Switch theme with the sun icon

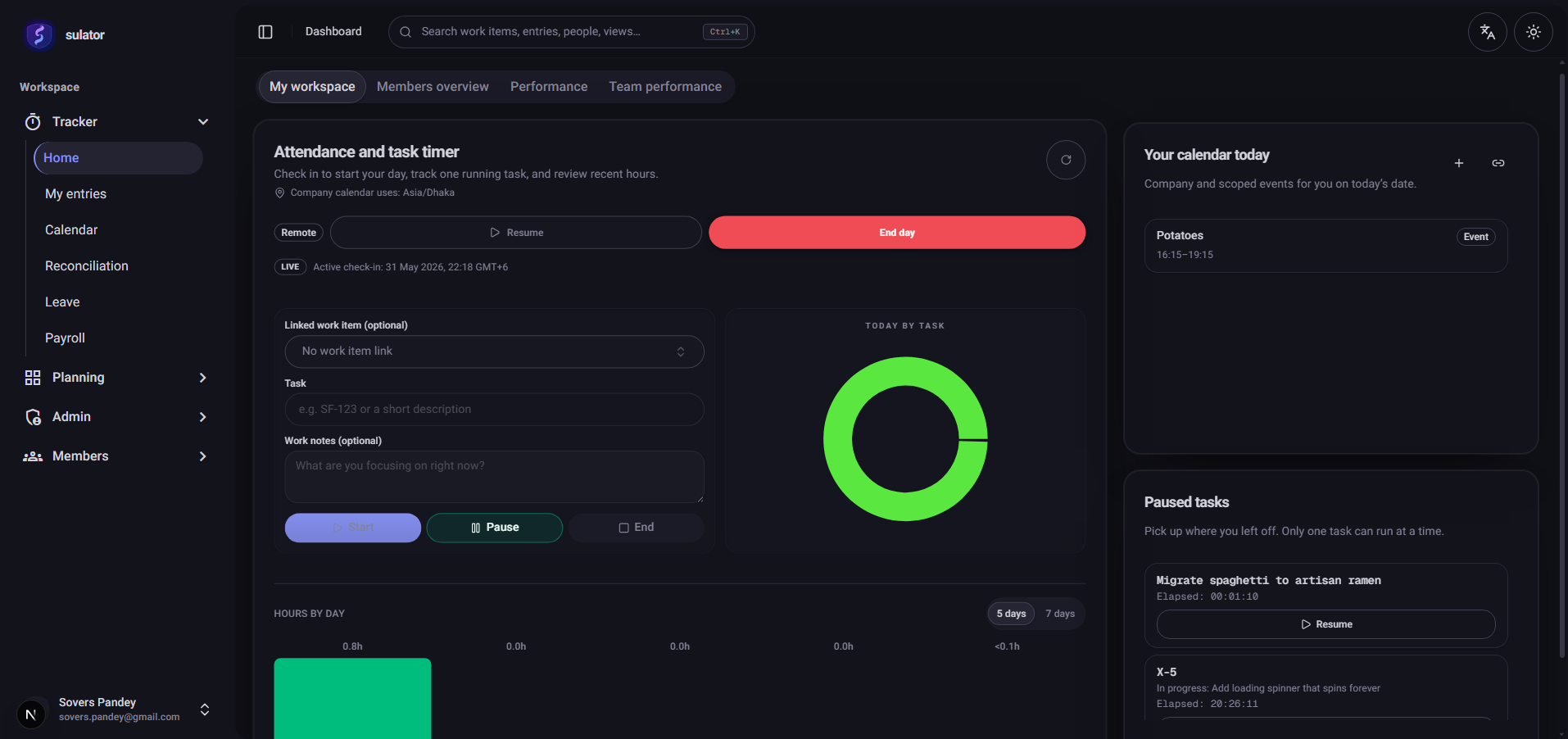coord(1534,32)
